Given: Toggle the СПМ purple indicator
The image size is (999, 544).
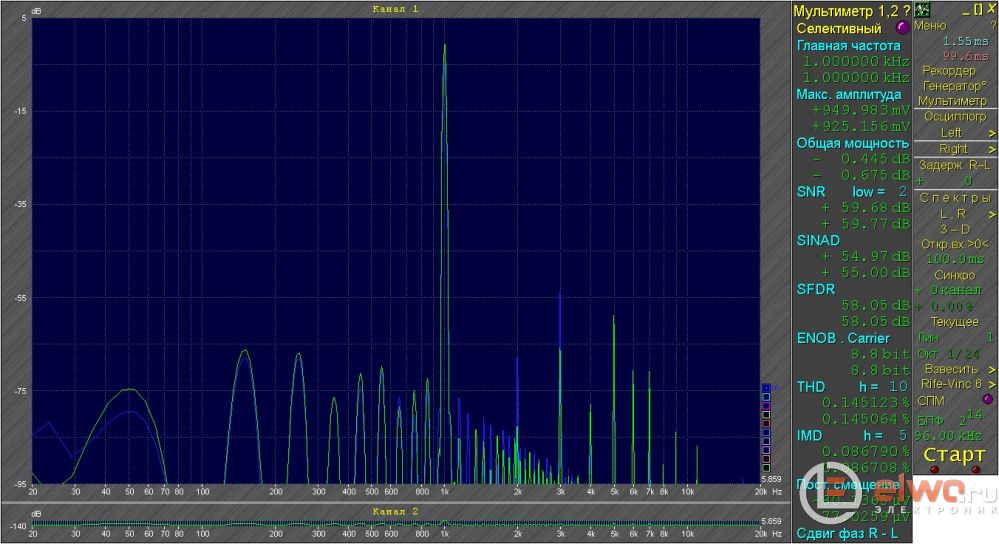Looking at the screenshot, I should point(988,400).
